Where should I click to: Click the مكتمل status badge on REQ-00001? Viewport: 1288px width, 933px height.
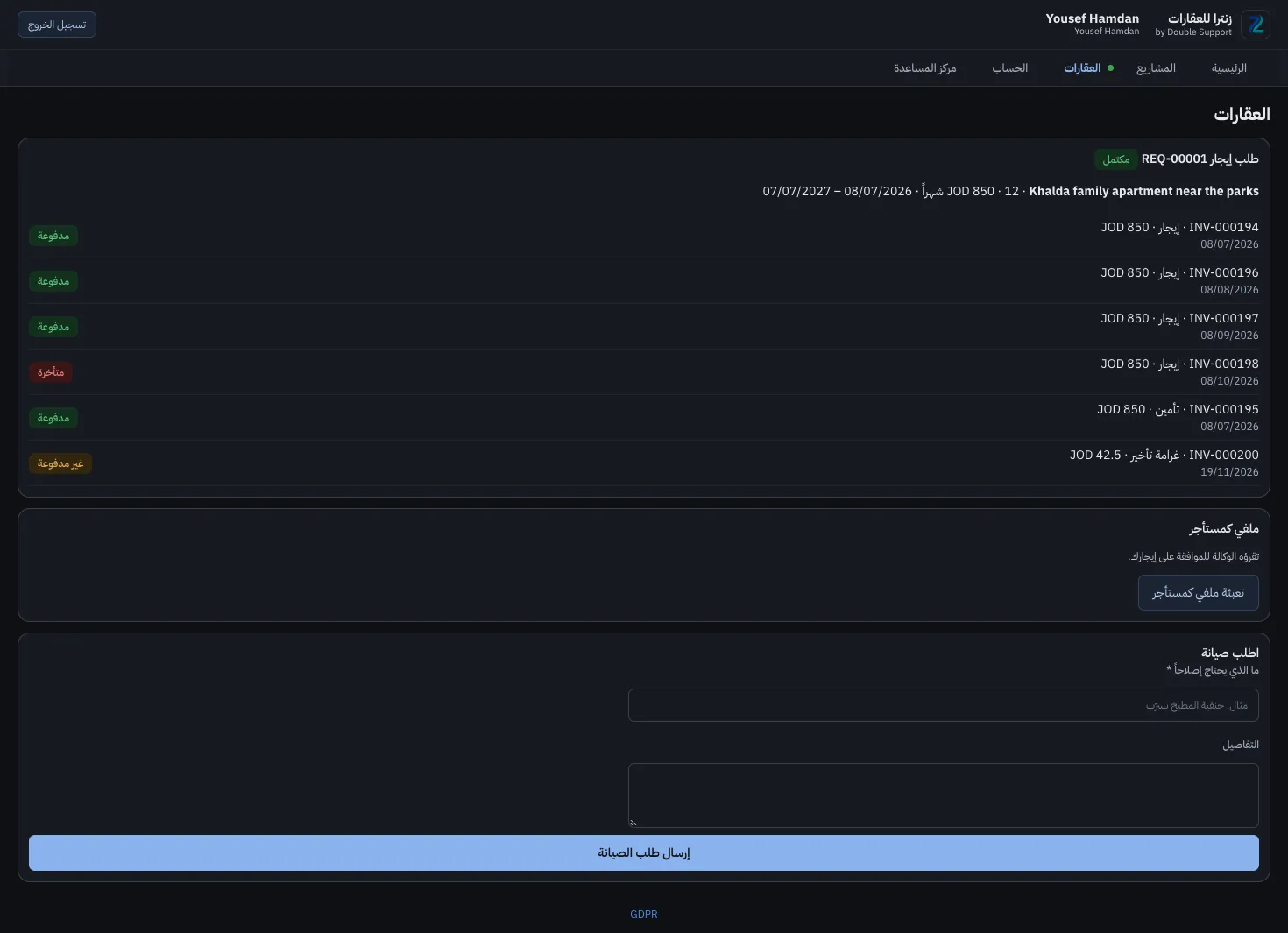click(1115, 159)
